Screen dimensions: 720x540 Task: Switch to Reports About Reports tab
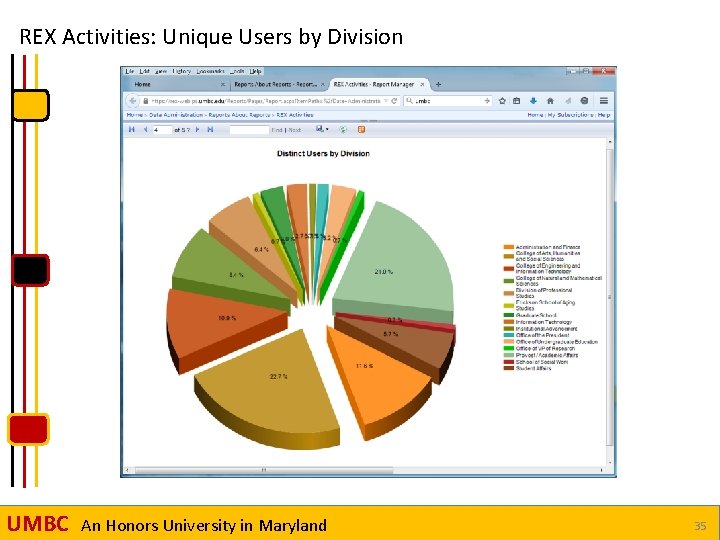(279, 84)
